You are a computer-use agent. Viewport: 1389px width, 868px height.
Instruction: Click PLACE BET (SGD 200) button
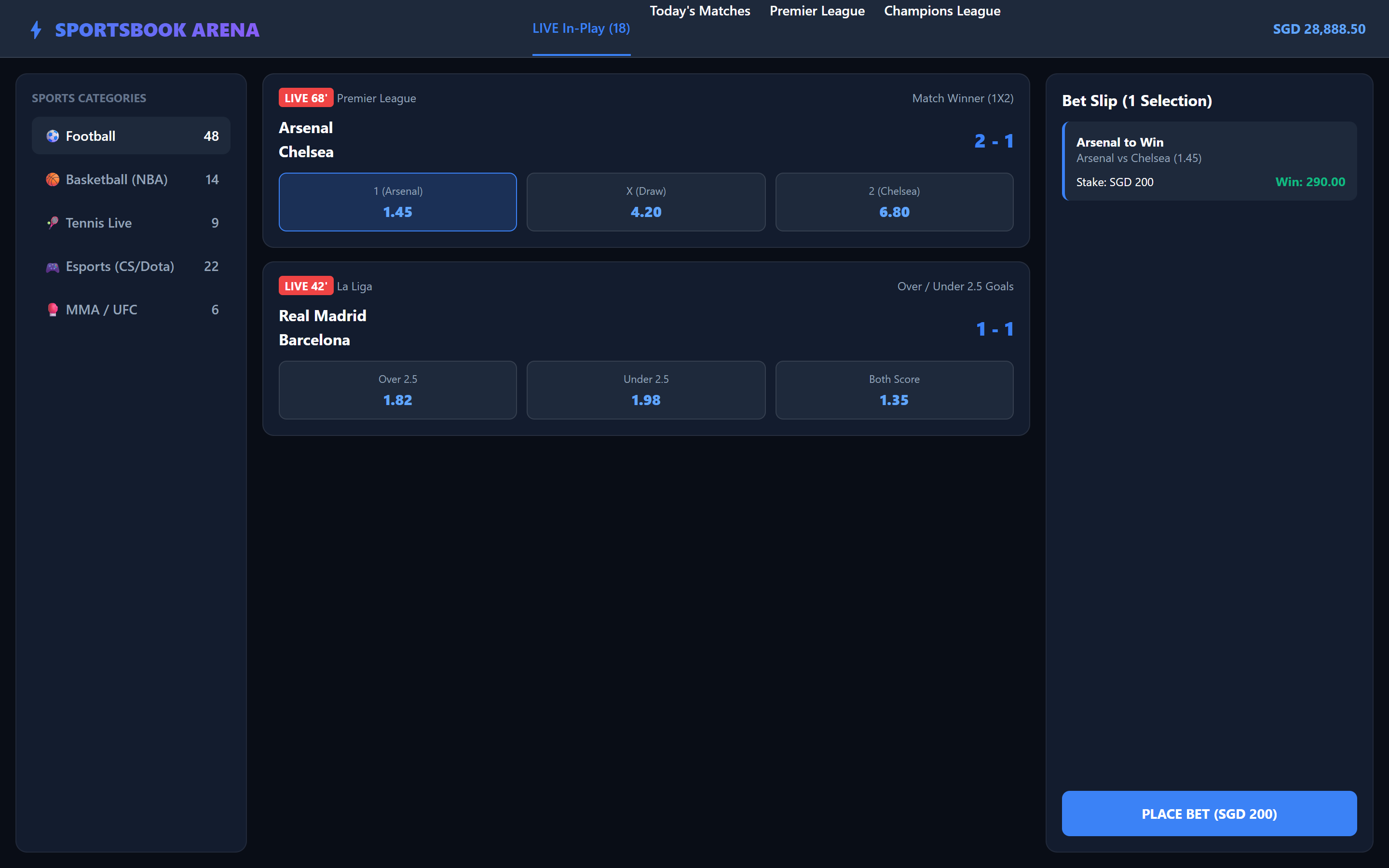click(1210, 814)
